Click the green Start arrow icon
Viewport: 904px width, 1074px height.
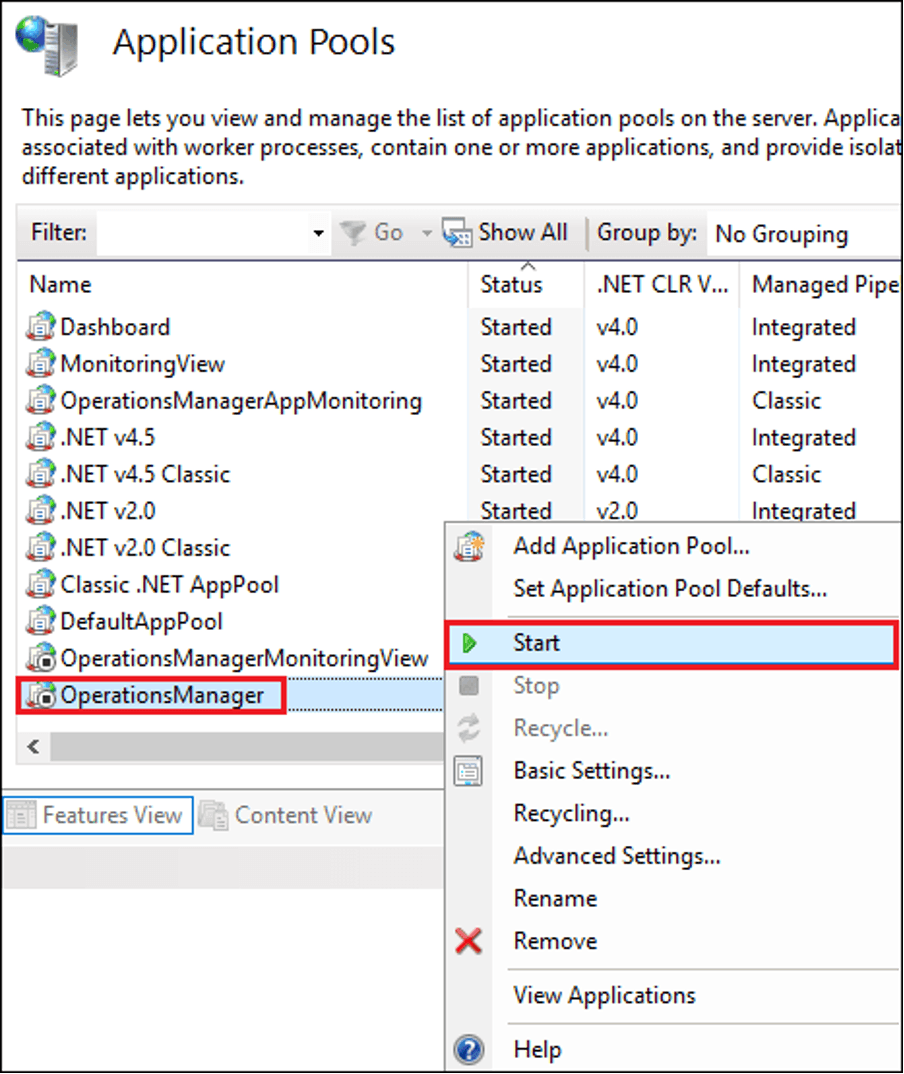469,644
